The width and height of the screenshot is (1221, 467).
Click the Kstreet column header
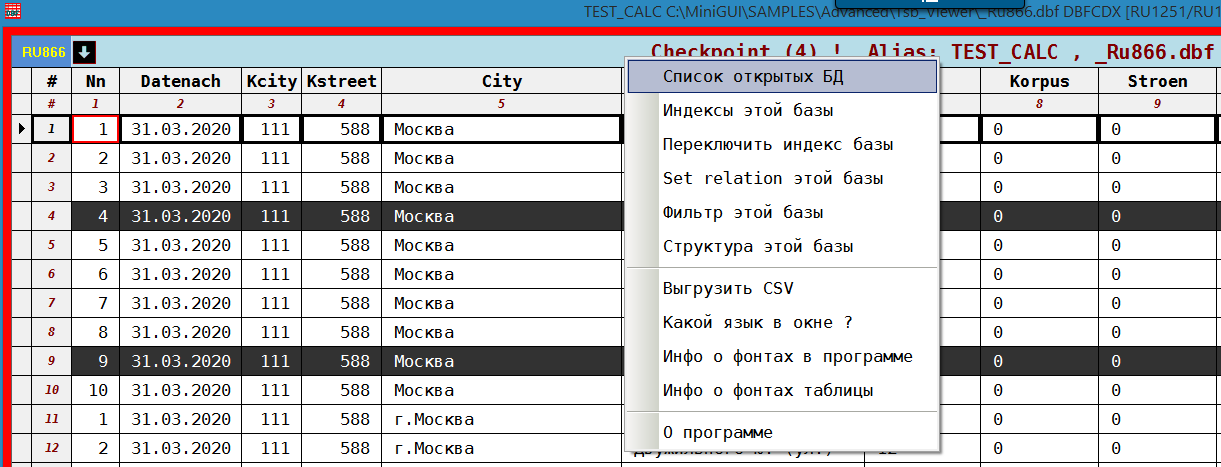341,81
